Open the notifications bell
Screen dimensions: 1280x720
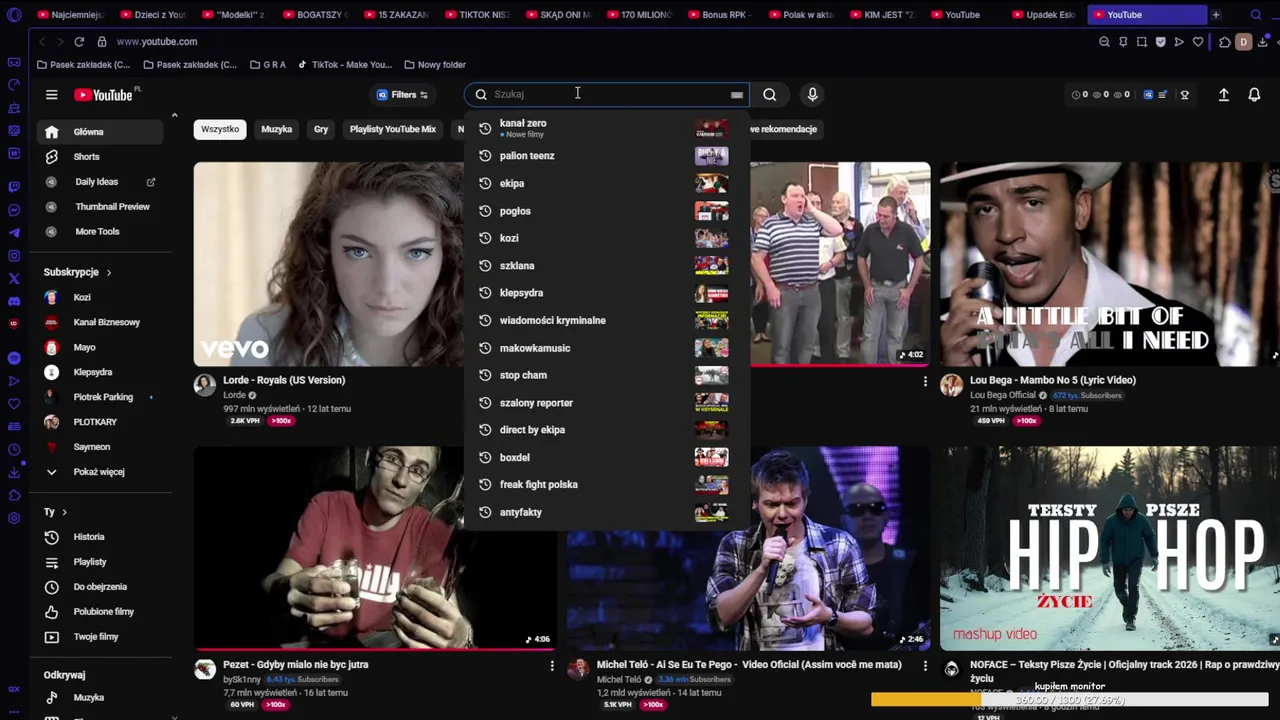coord(1254,94)
